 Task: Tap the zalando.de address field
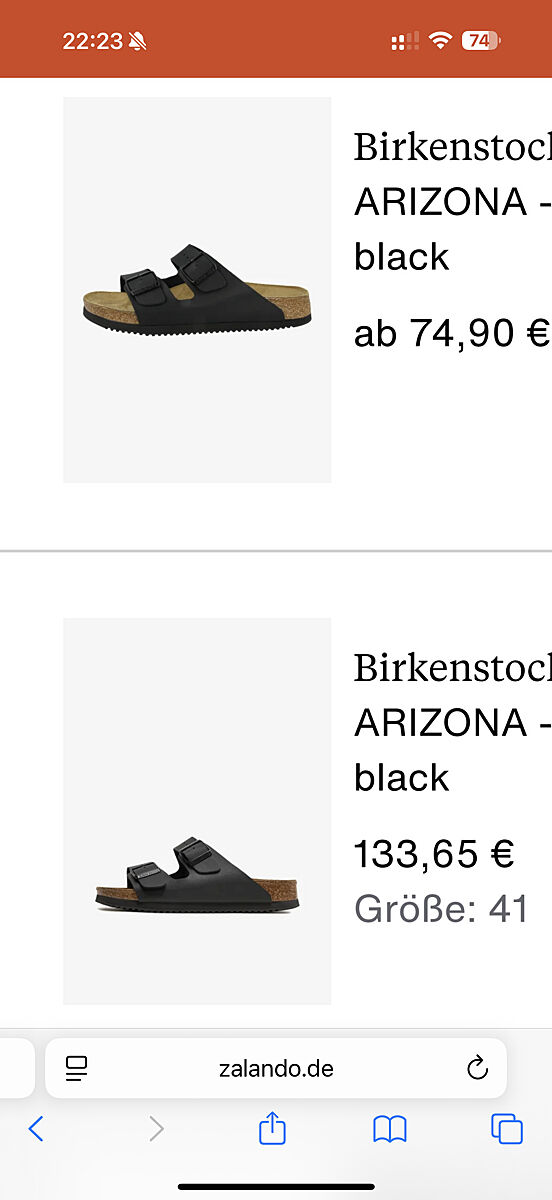point(276,1068)
